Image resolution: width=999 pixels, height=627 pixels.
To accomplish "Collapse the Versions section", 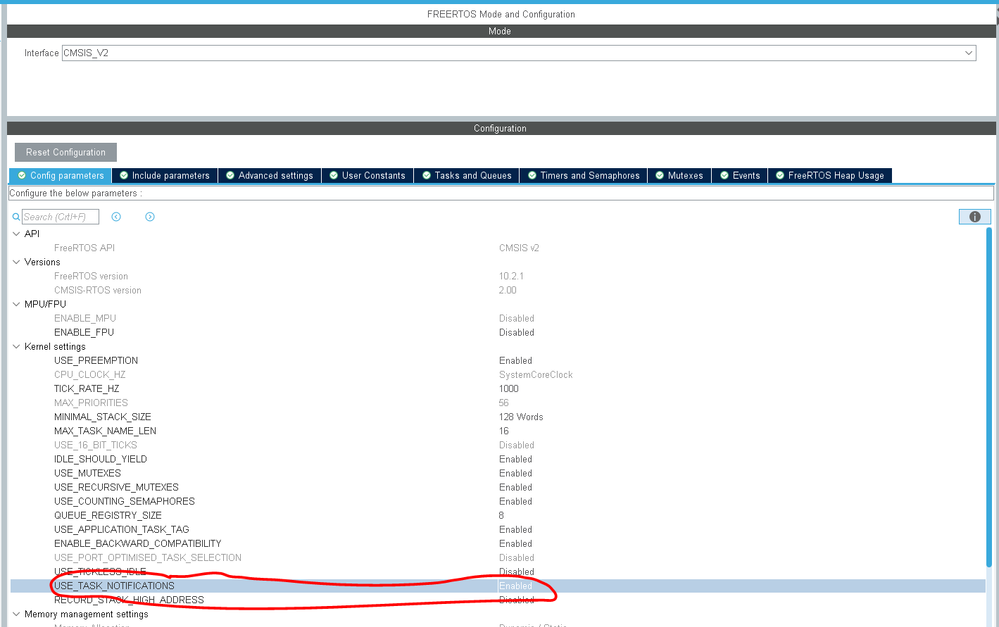I will tap(17, 262).
